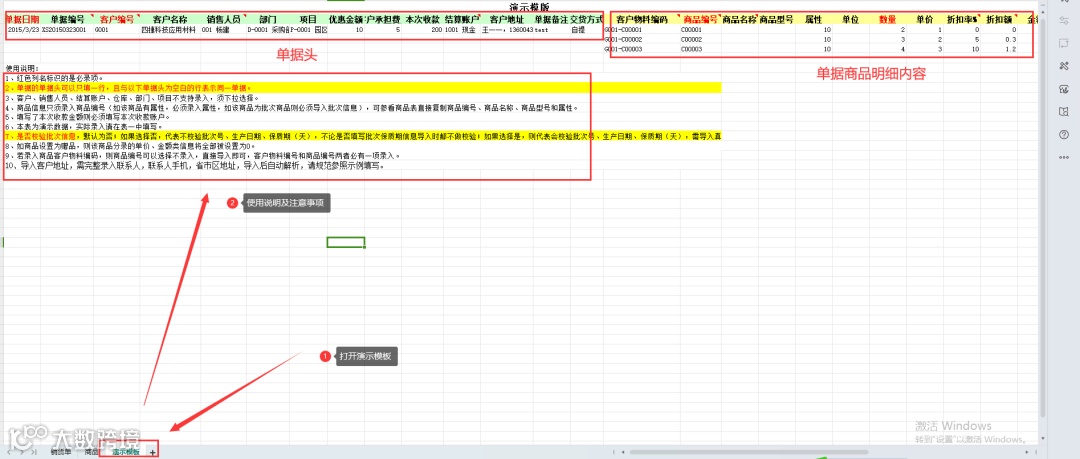This screenshot has height=459, width=1080.
Task: Select yellow instruction line 2 about 单据头
Action: pos(363,88)
